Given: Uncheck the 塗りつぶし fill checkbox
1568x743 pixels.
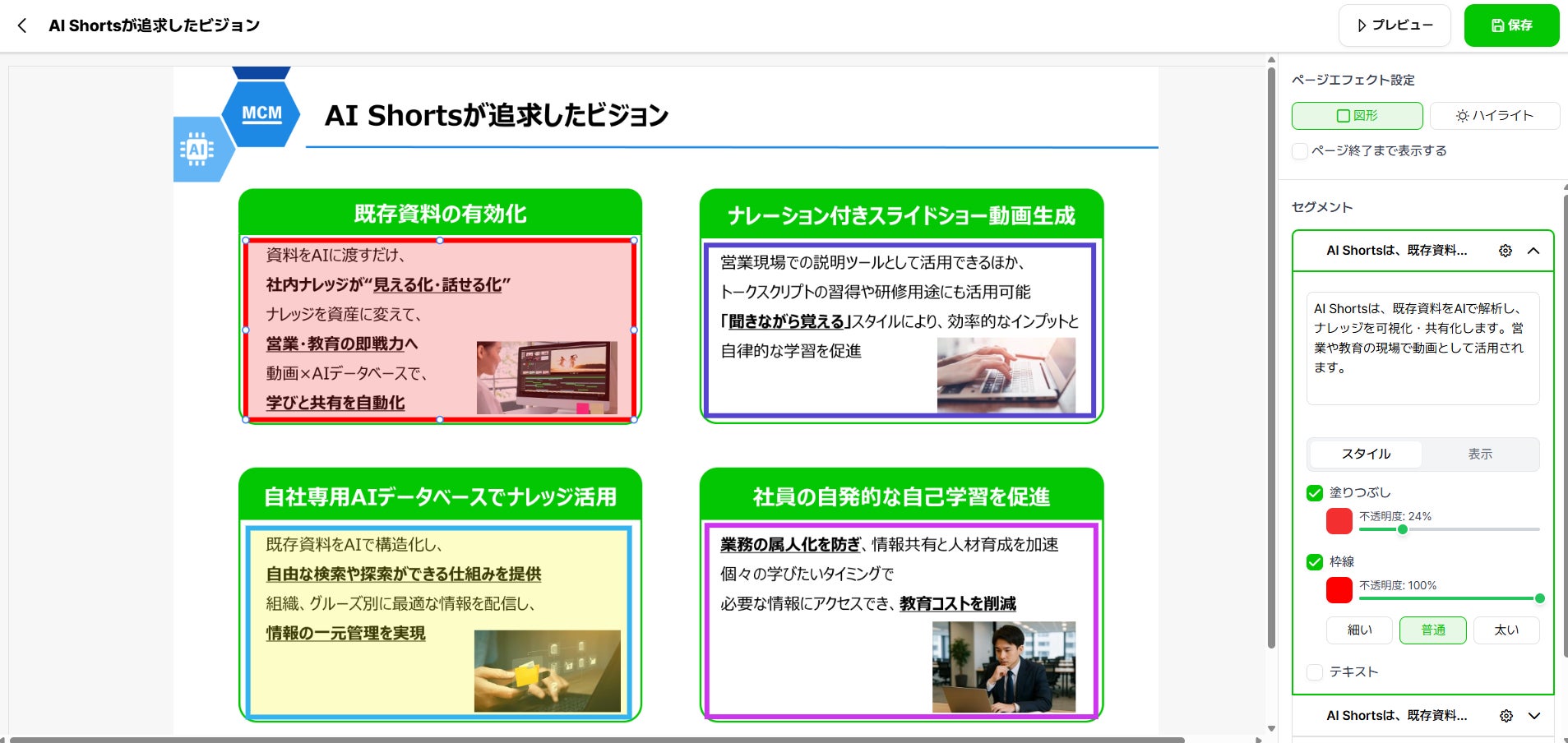Looking at the screenshot, I should [x=1315, y=493].
